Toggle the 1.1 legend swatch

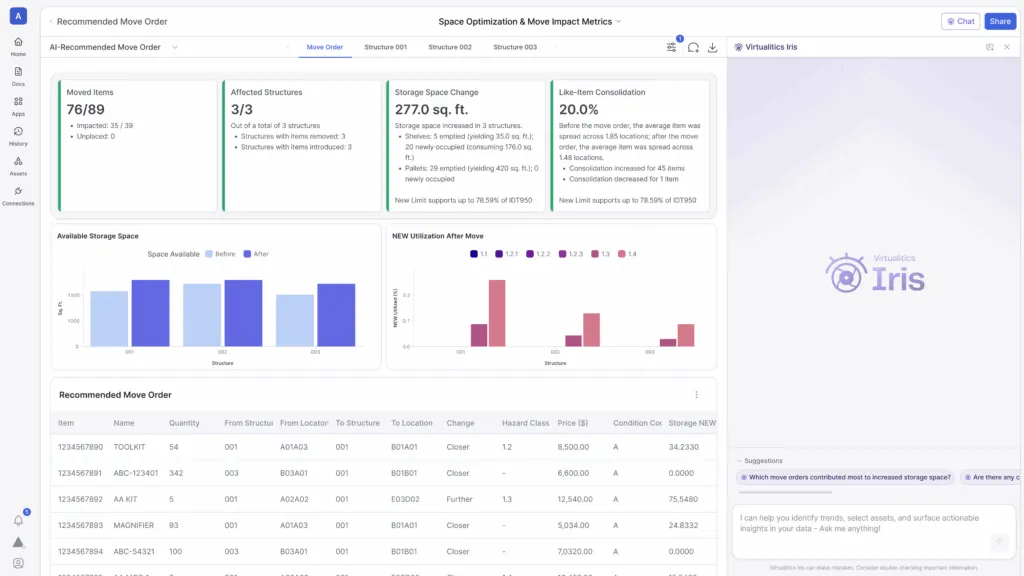tap(473, 254)
